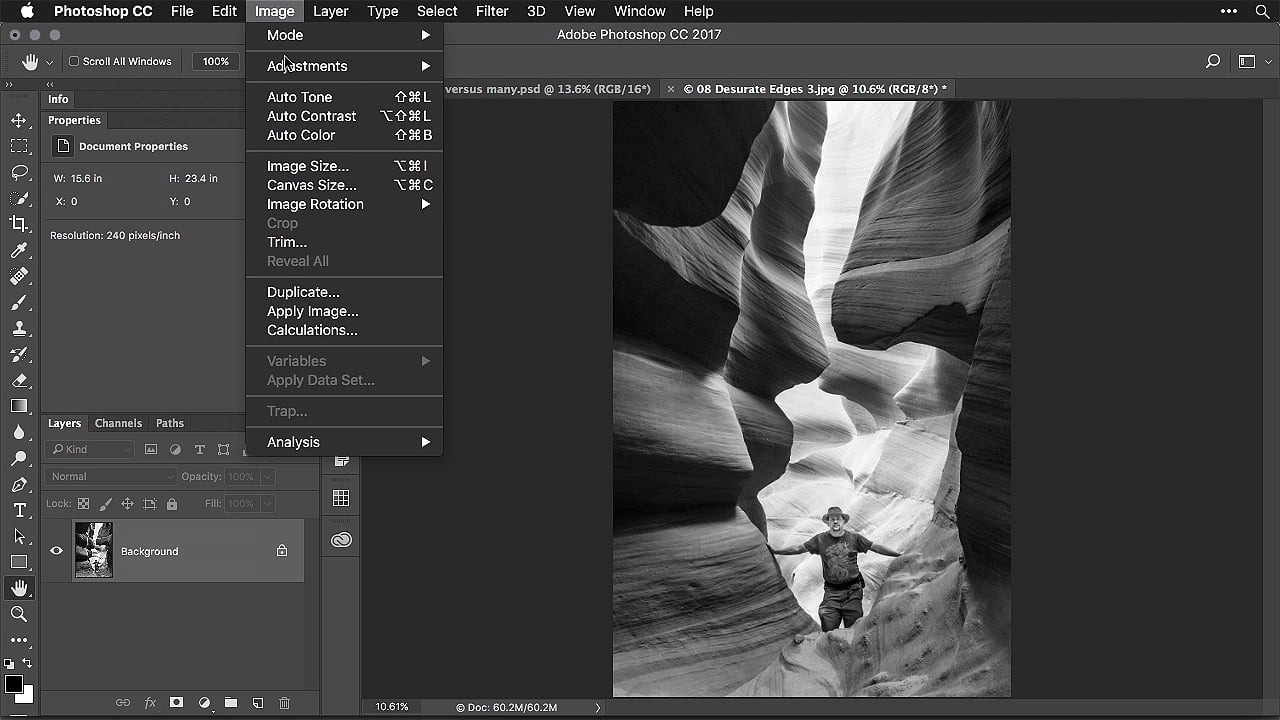1280x720 pixels.
Task: Click the Add layer style fx icon
Action: [x=150, y=703]
